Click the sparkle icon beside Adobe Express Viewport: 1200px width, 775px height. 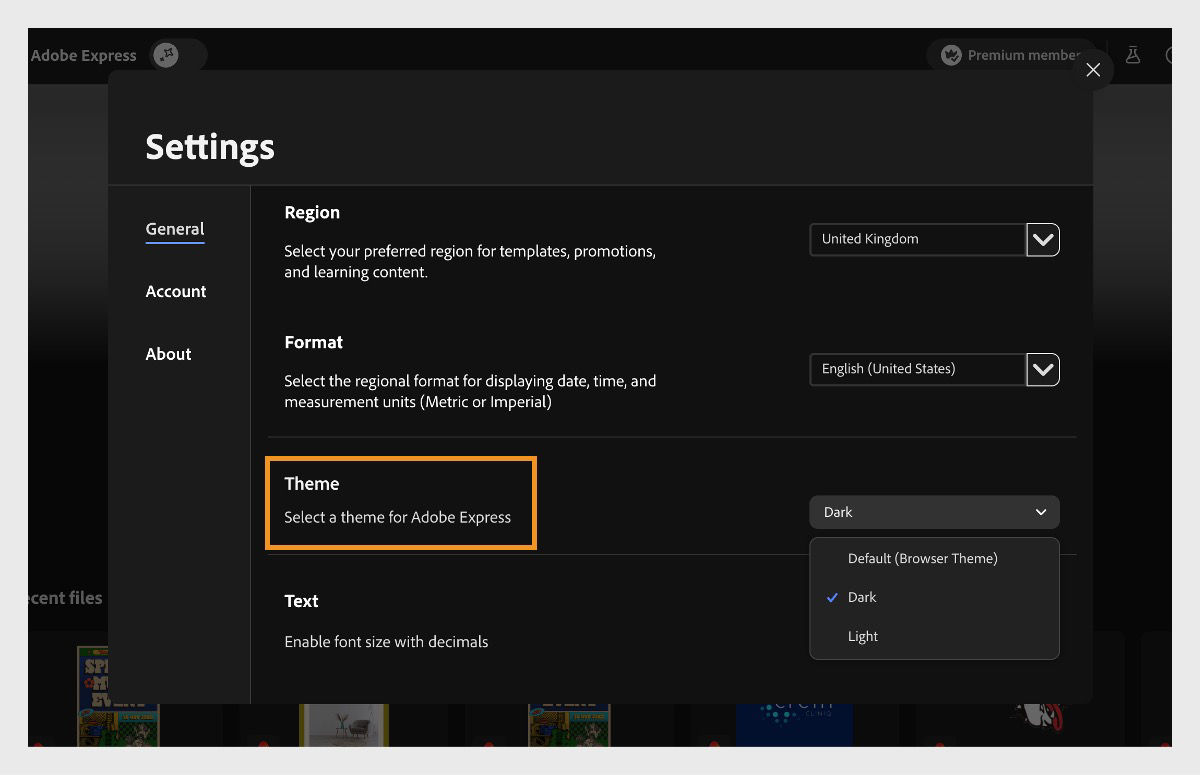pos(166,55)
